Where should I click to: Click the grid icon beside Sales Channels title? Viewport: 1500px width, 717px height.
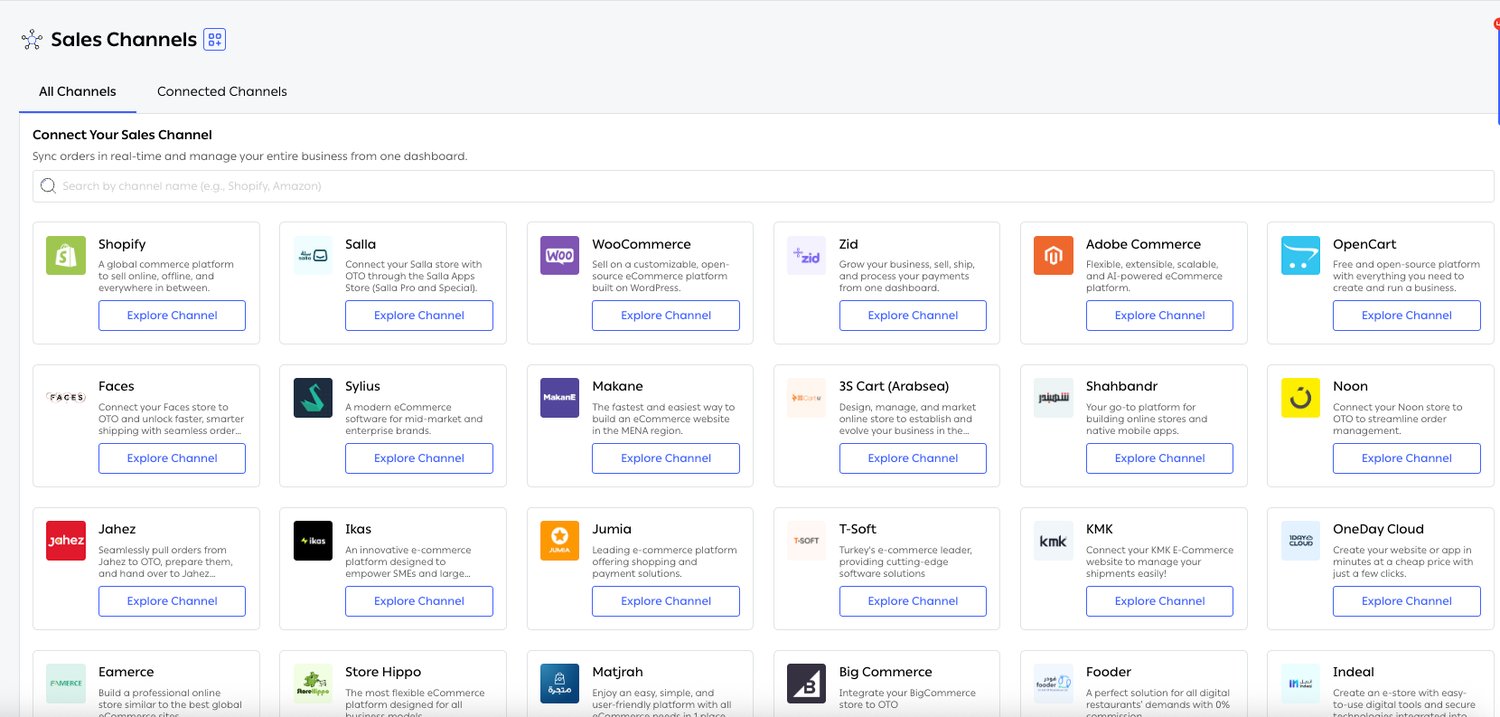pos(214,40)
